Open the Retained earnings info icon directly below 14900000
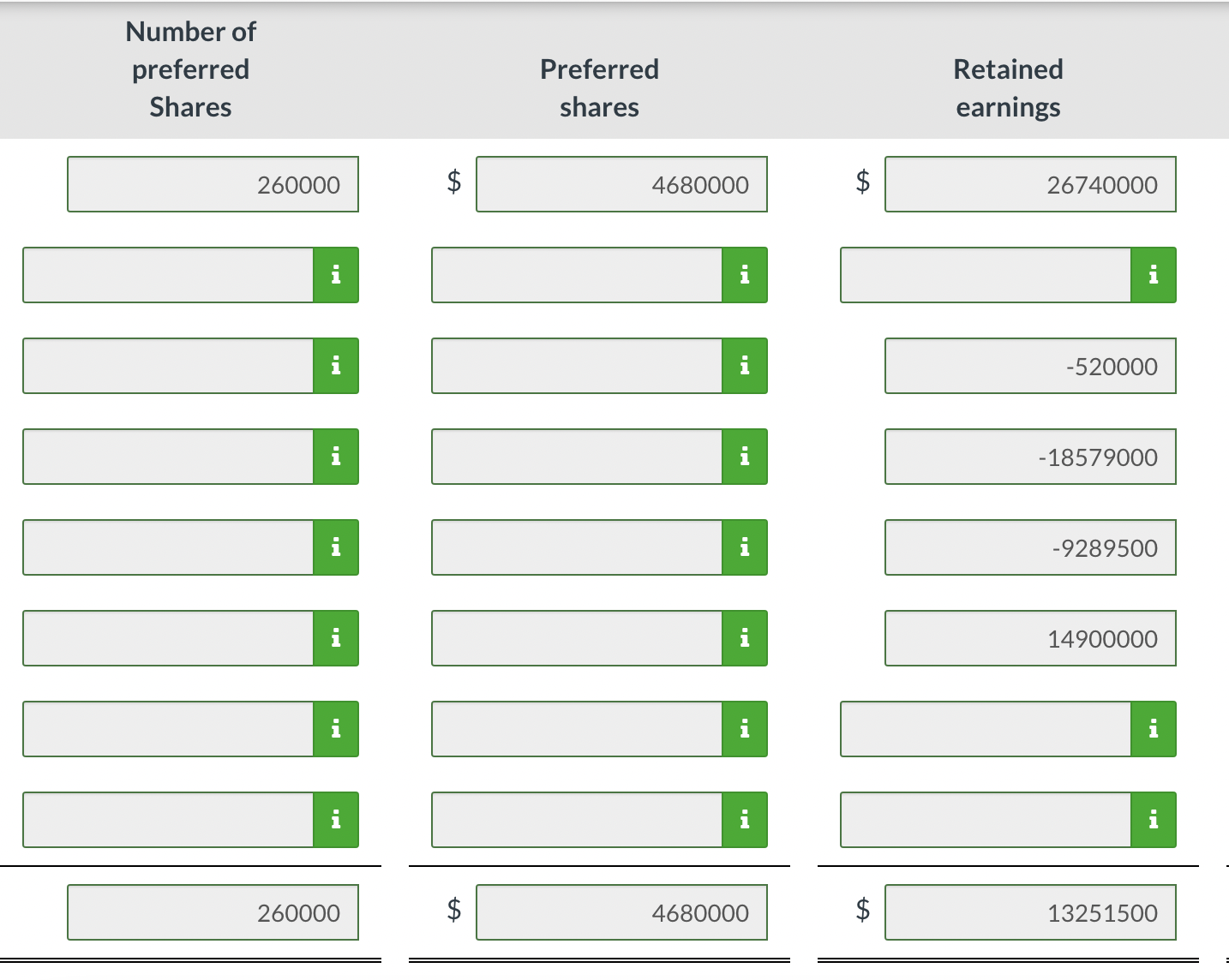Screen dimensions: 1229x980 1154,729
